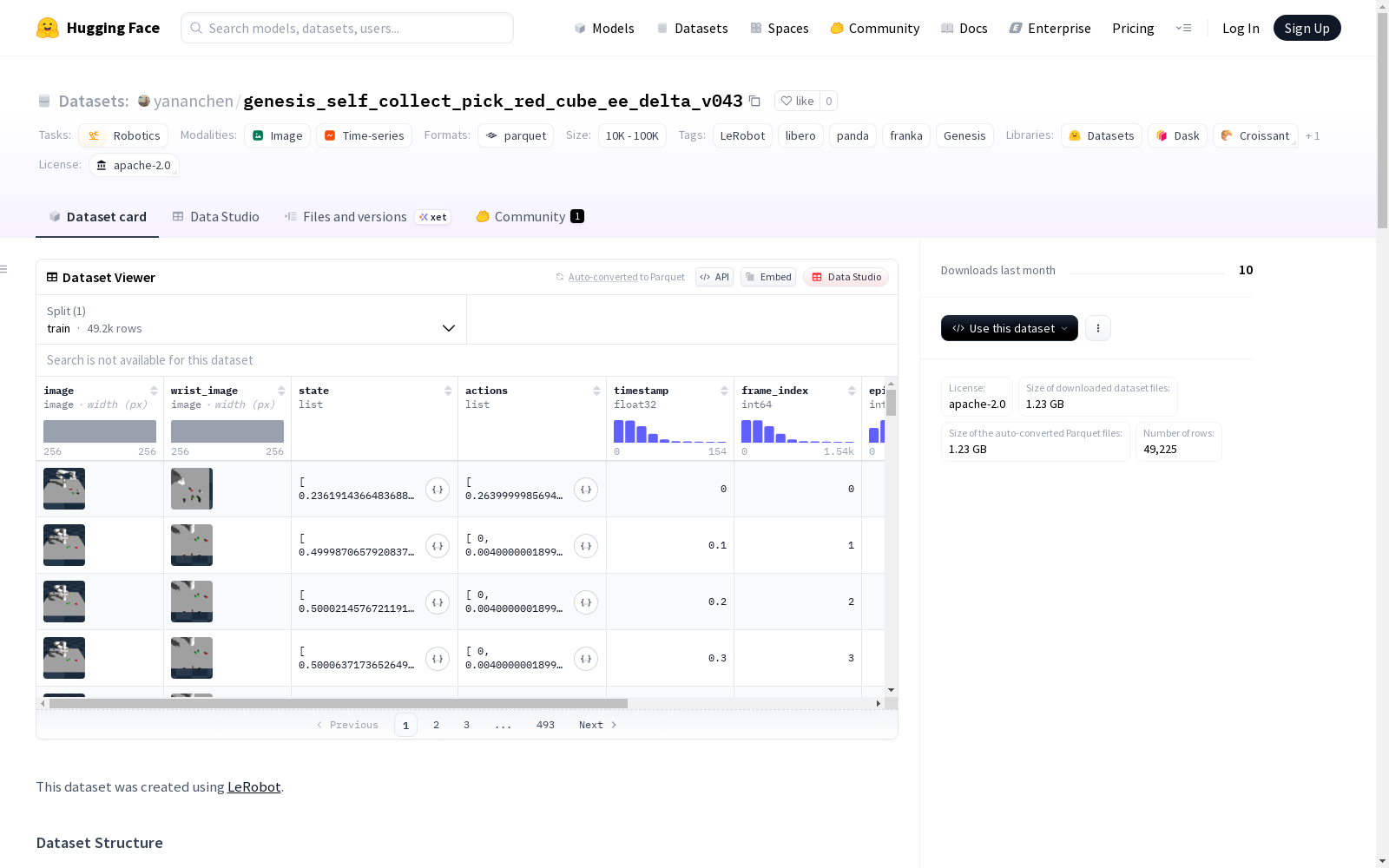Open the yananchen profile link
Screen dimensions: 1389x868
tap(194, 101)
